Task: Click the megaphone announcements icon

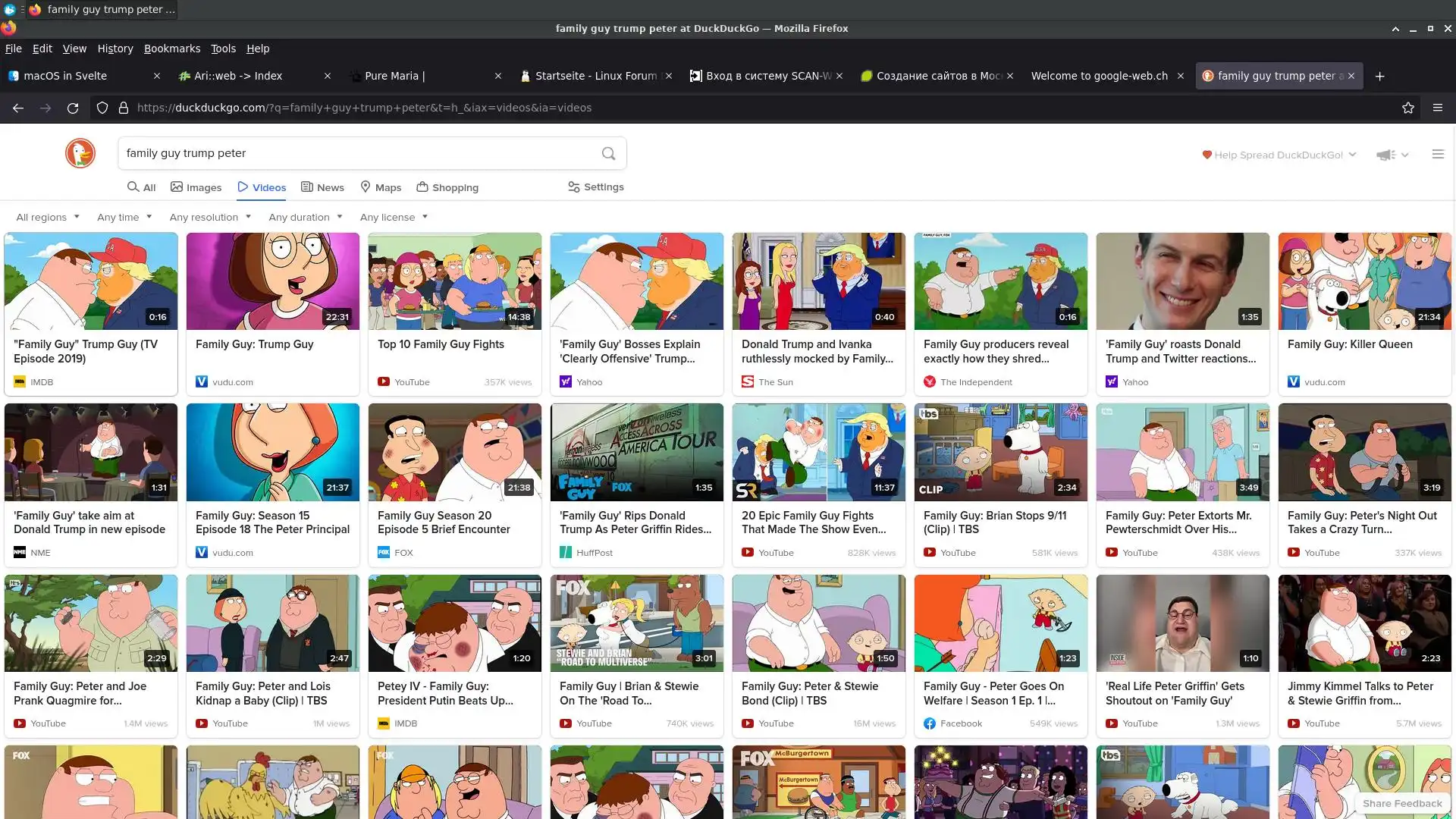Action: click(1386, 155)
